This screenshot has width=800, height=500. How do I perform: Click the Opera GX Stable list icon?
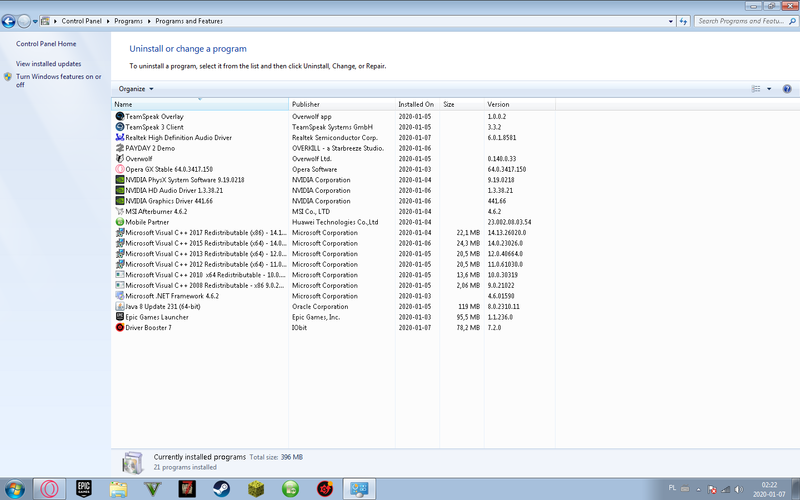coord(120,169)
